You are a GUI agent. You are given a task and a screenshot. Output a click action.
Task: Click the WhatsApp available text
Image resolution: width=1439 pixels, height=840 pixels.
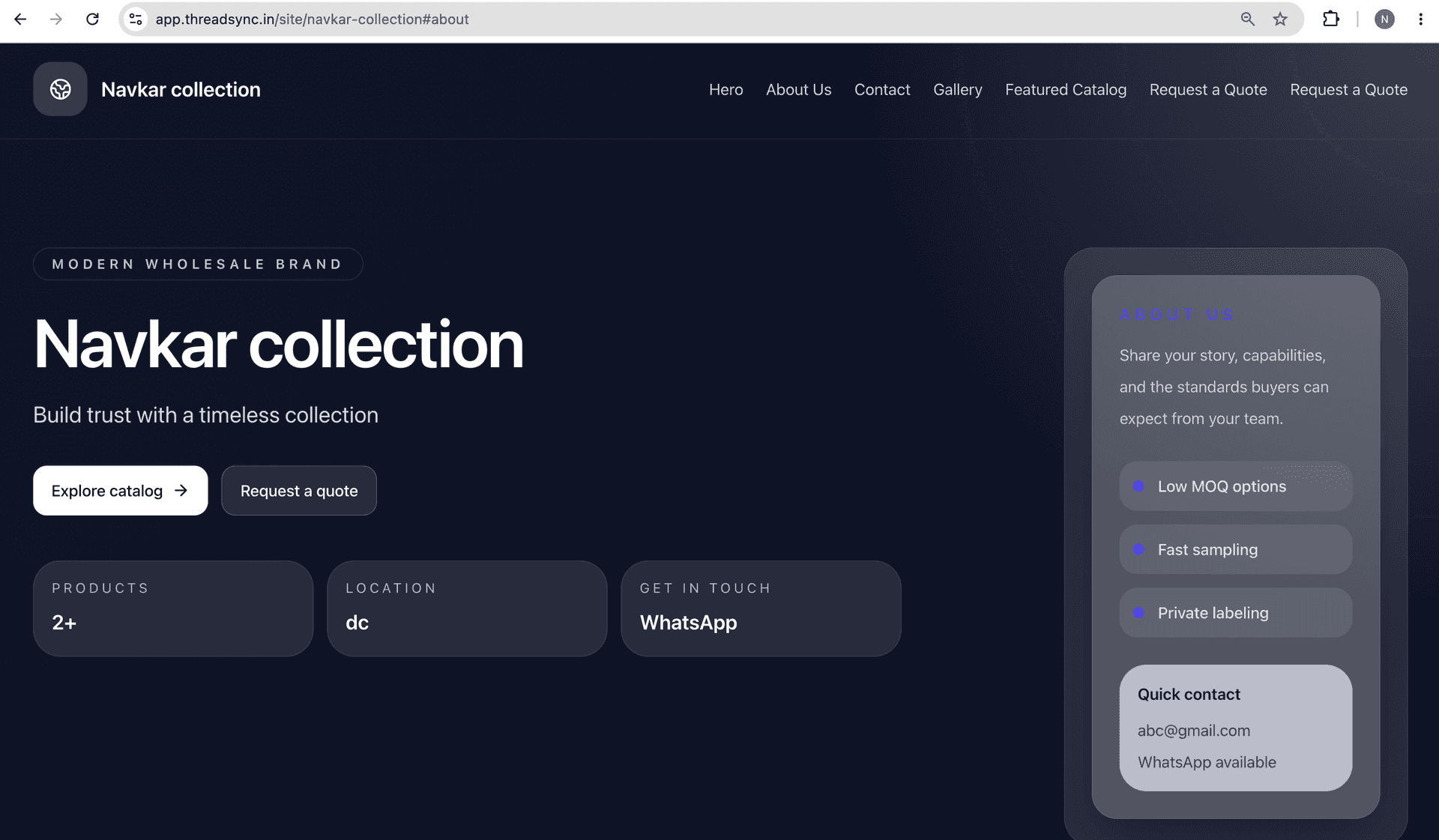click(x=1207, y=762)
